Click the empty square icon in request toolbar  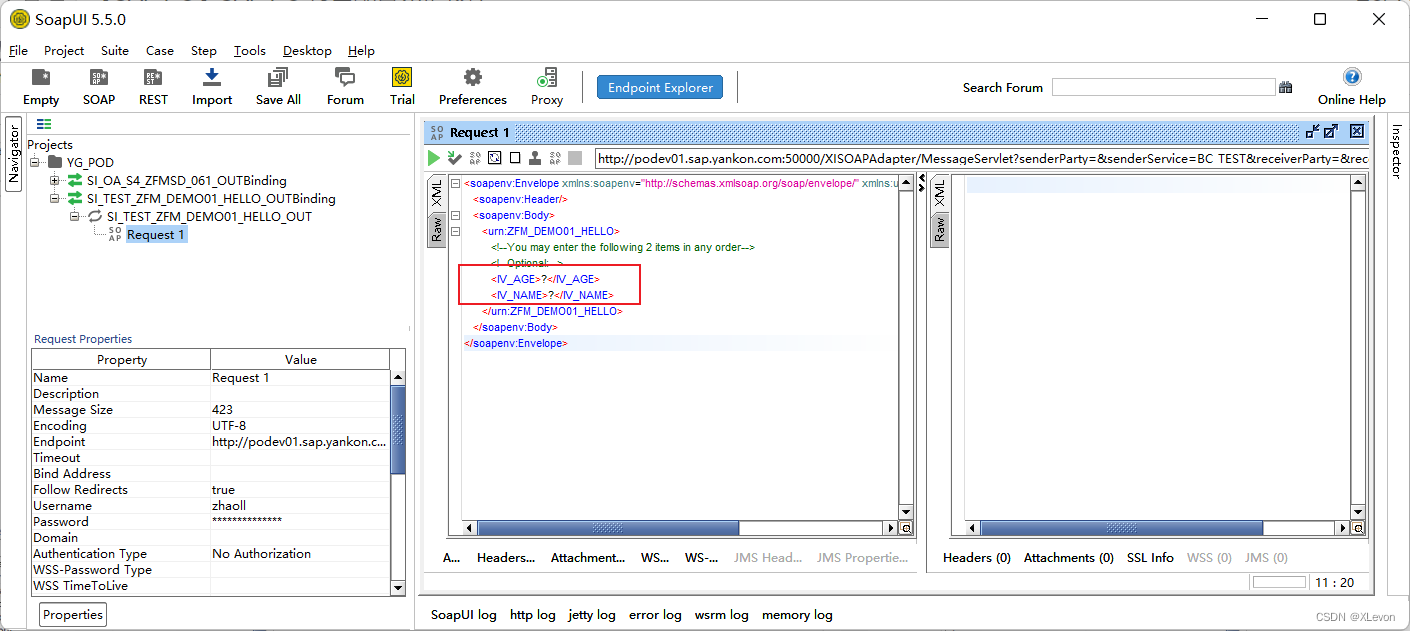point(515,158)
